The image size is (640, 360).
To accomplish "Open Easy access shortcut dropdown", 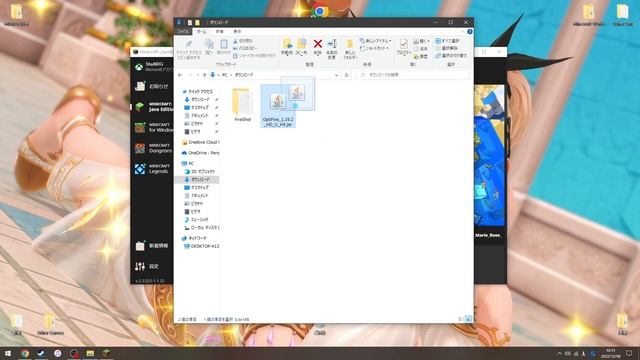I will [374, 48].
